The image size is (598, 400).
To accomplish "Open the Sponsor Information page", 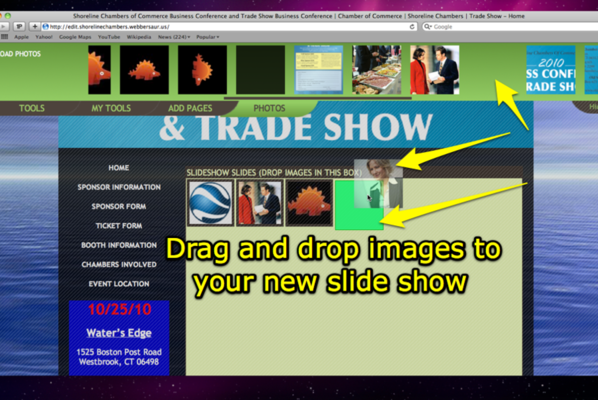I will pos(119,187).
